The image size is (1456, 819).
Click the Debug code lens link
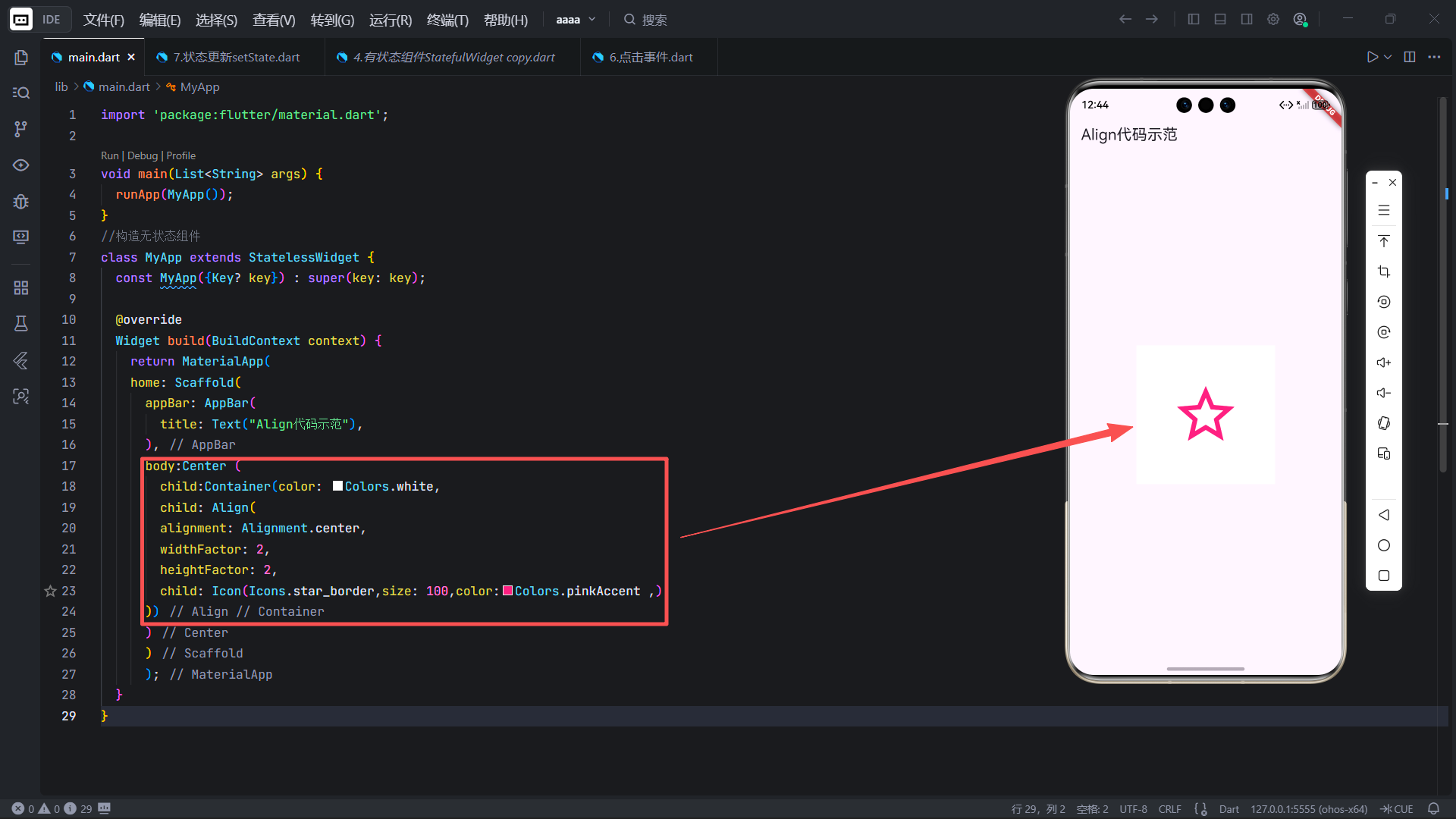click(x=143, y=155)
